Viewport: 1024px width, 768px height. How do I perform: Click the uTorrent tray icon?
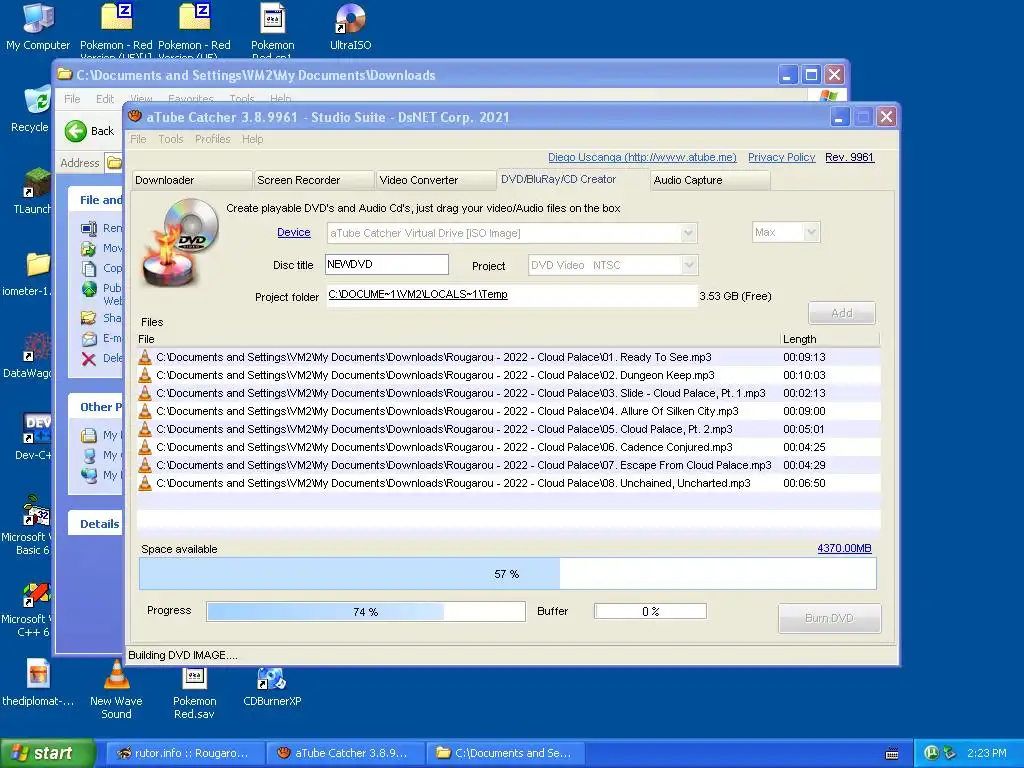[x=931, y=753]
